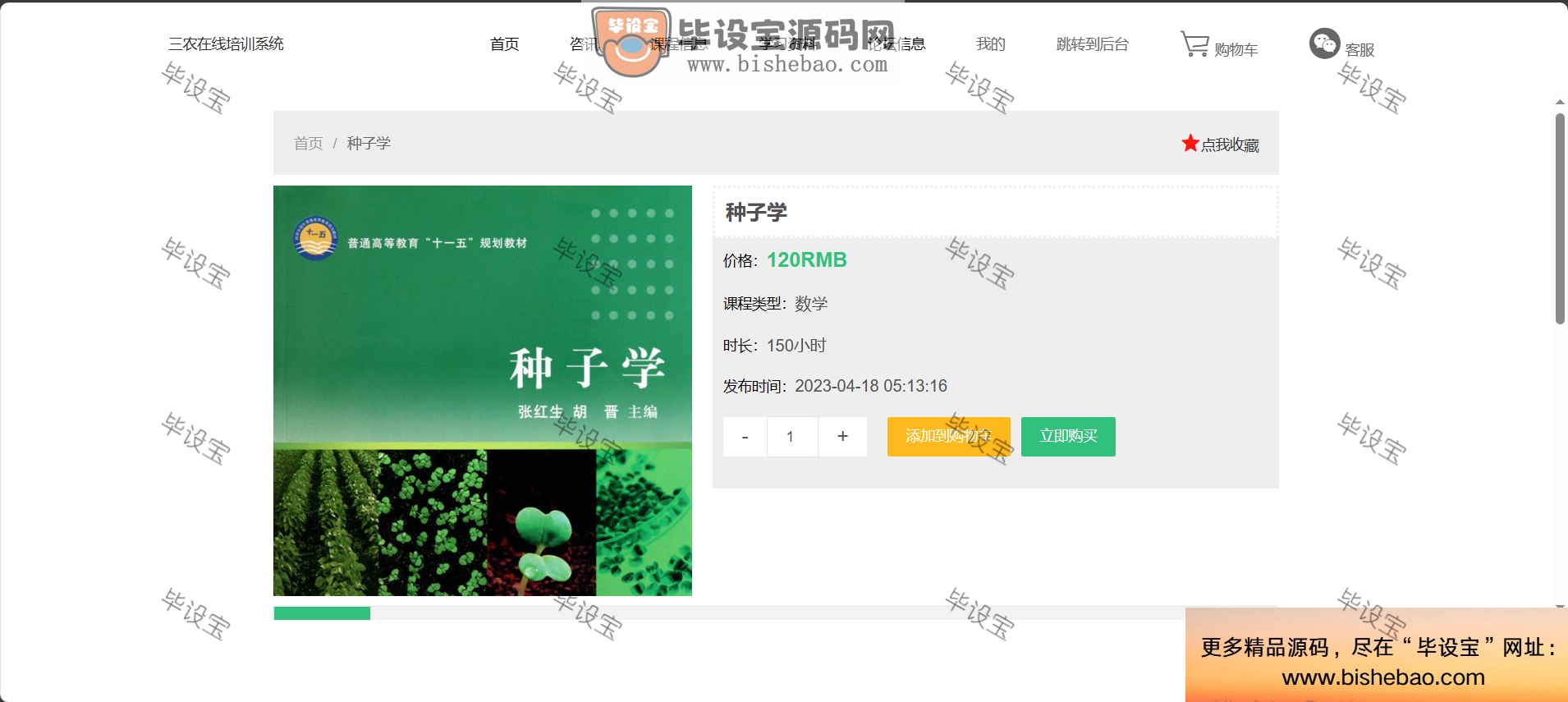Viewport: 1568px width, 702px height.
Task: Open 我的 menu item
Action: [990, 44]
